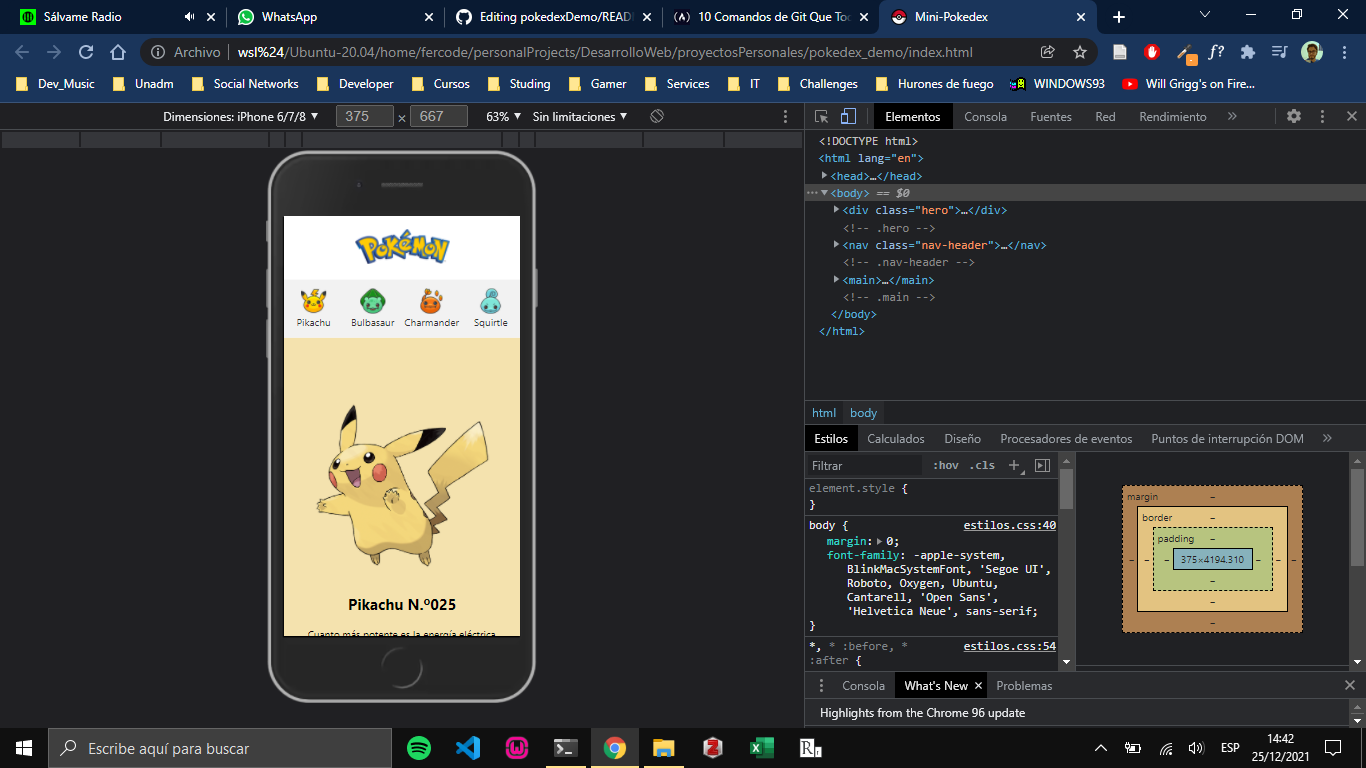Collapse the body element node

coord(825,193)
